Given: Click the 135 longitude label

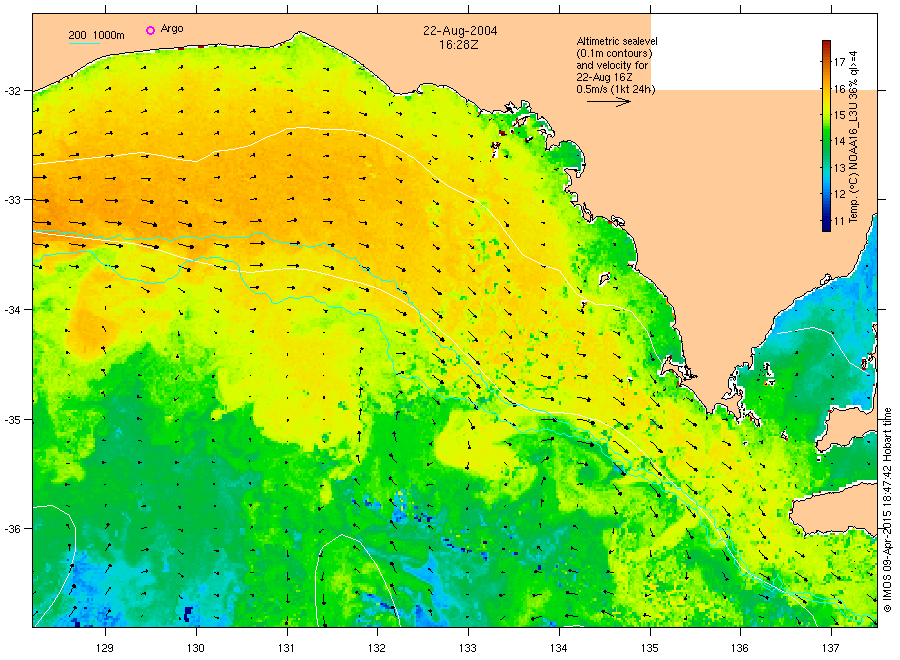Looking at the screenshot, I should coord(650,649).
